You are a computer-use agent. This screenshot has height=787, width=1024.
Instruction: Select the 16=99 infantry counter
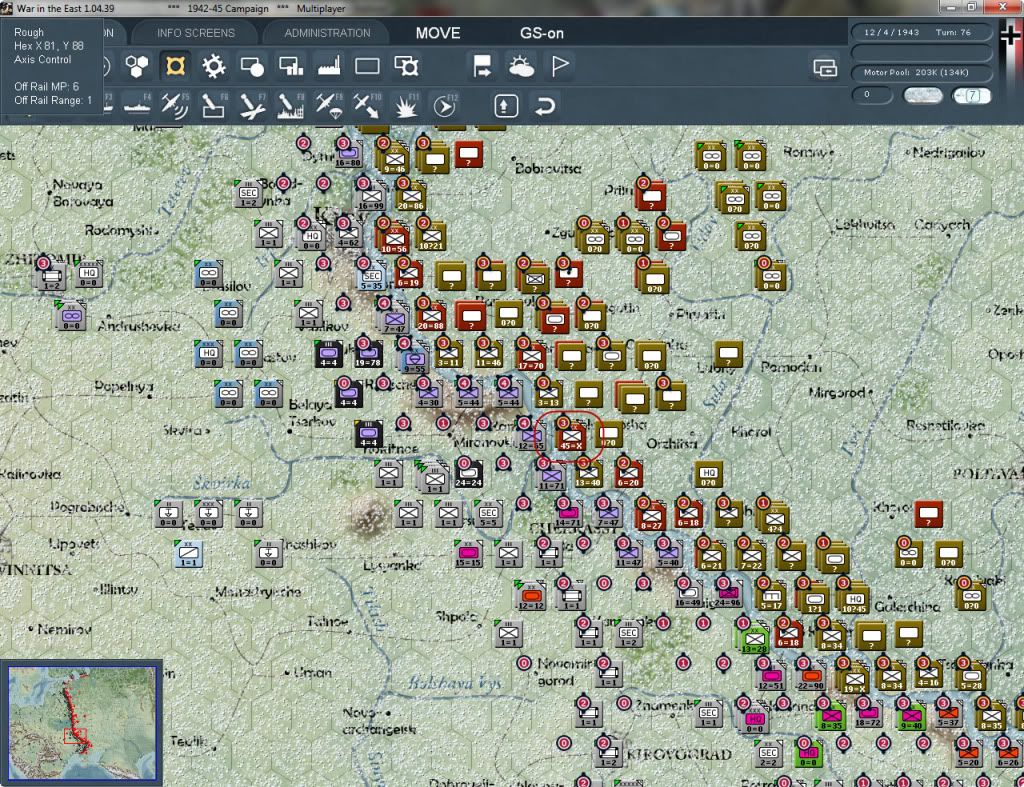(x=370, y=197)
